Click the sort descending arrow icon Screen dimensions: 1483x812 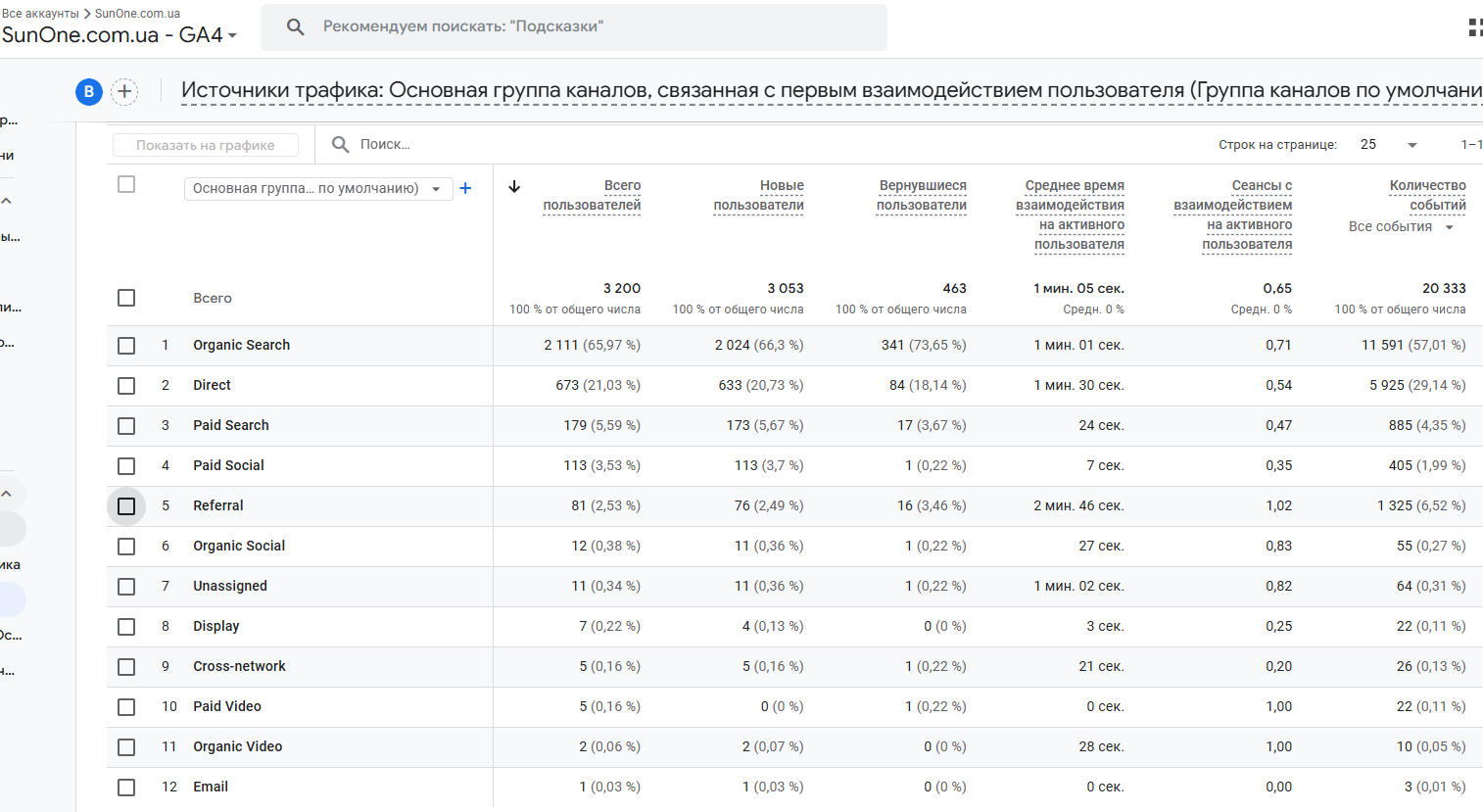[514, 186]
